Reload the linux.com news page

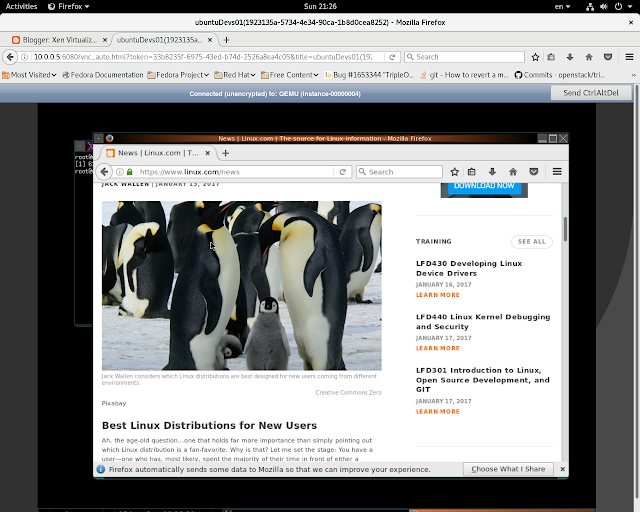point(342,172)
